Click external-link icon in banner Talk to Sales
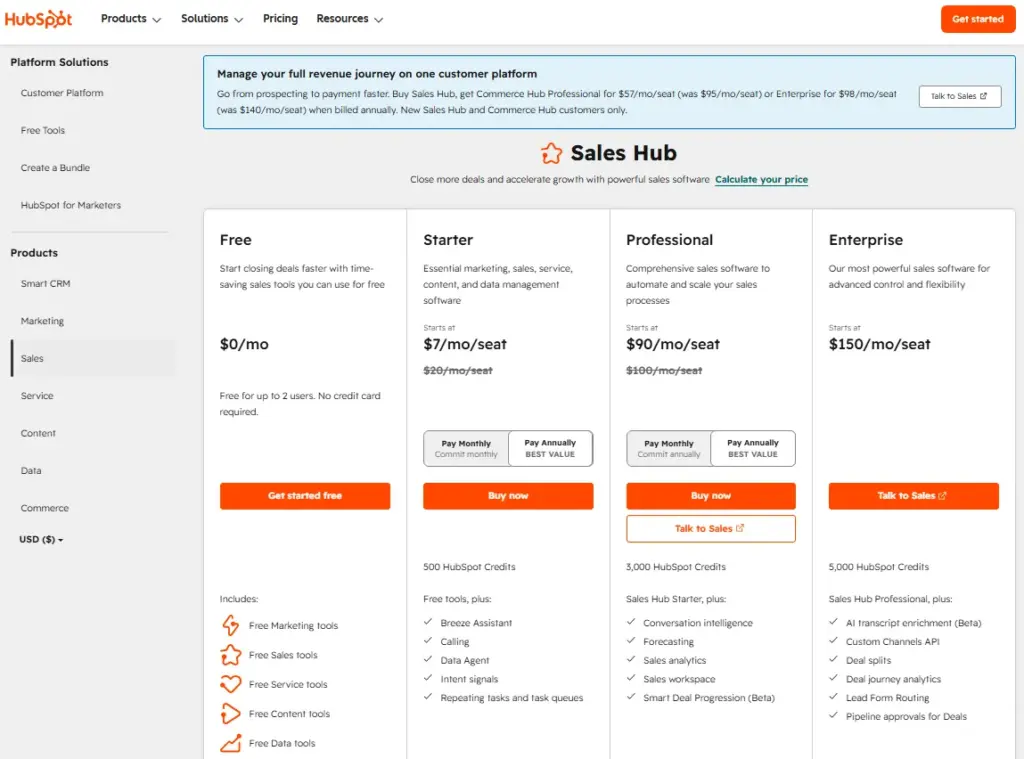This screenshot has width=1024, height=759. pyautogui.click(x=983, y=96)
